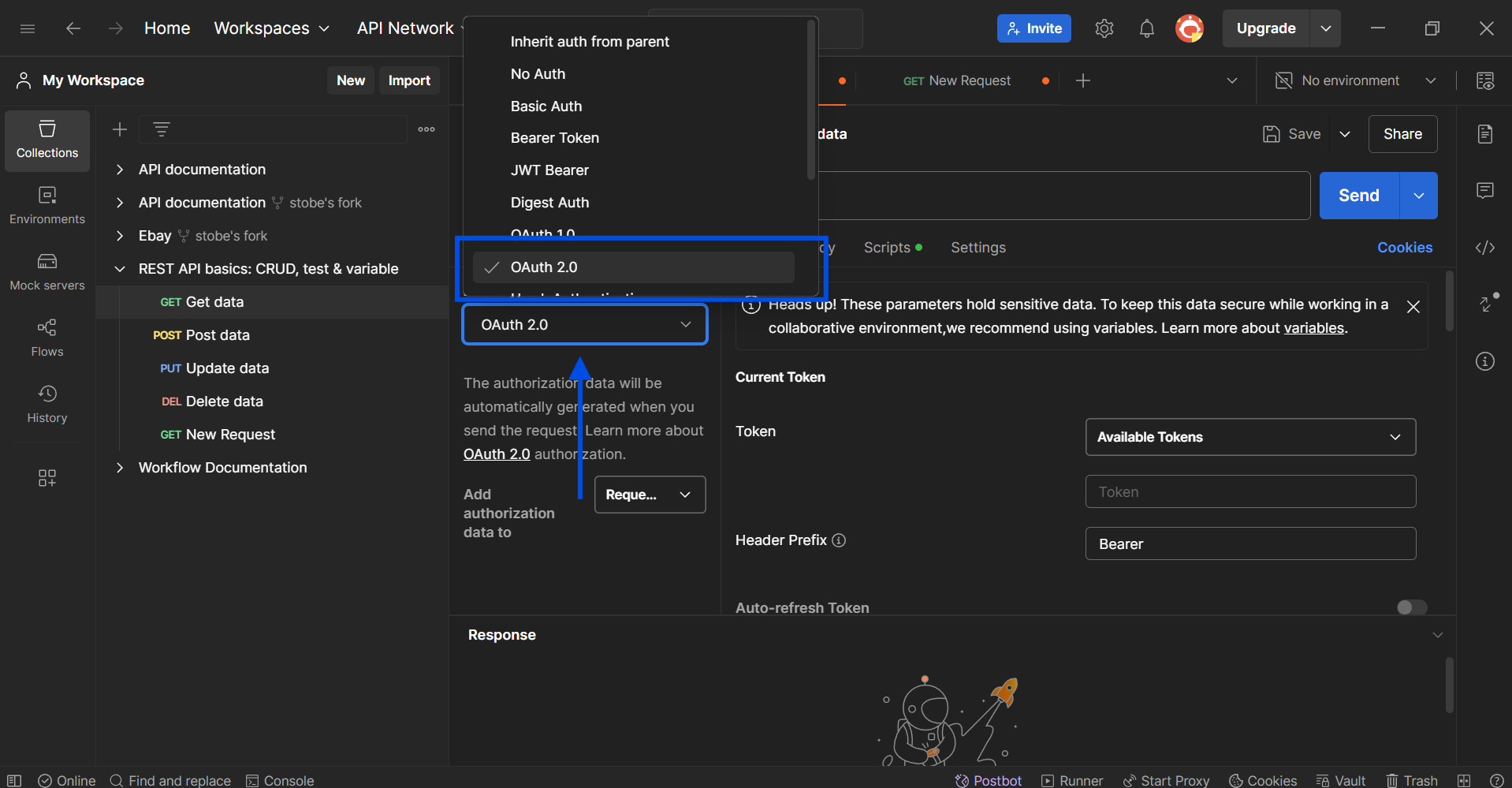
Task: Collapse the REST API basics collection
Action: (120, 269)
